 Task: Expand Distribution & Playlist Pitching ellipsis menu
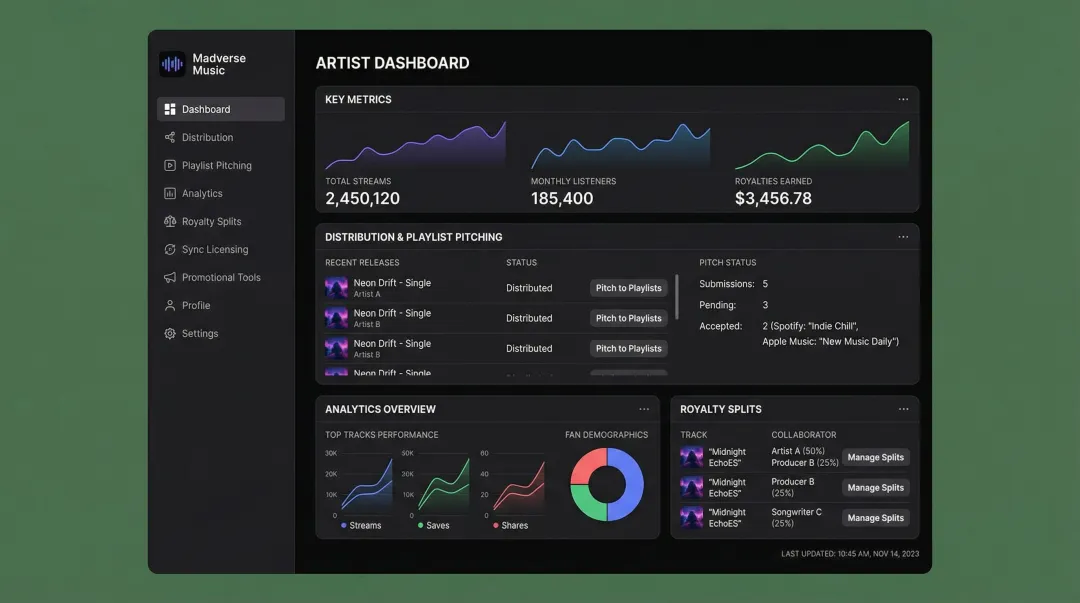(x=903, y=238)
